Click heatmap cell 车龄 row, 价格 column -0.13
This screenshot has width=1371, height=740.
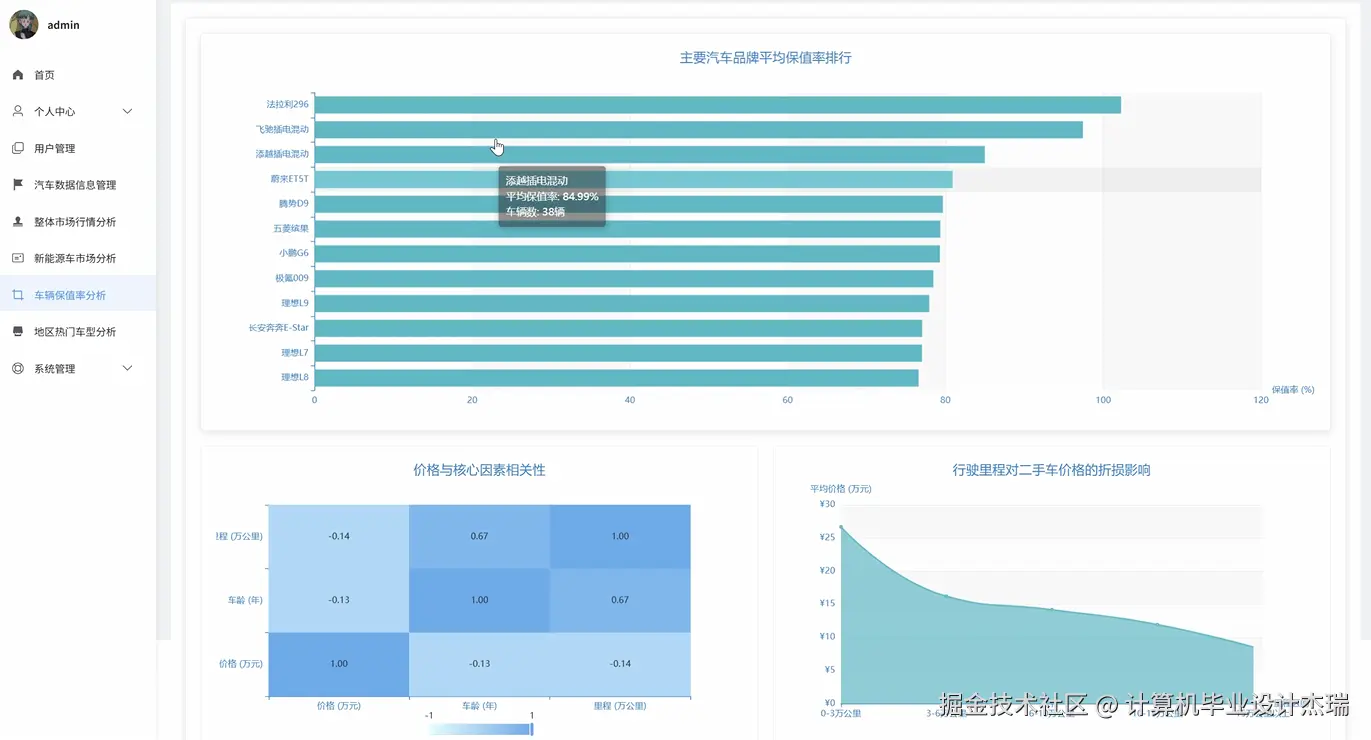point(338,600)
